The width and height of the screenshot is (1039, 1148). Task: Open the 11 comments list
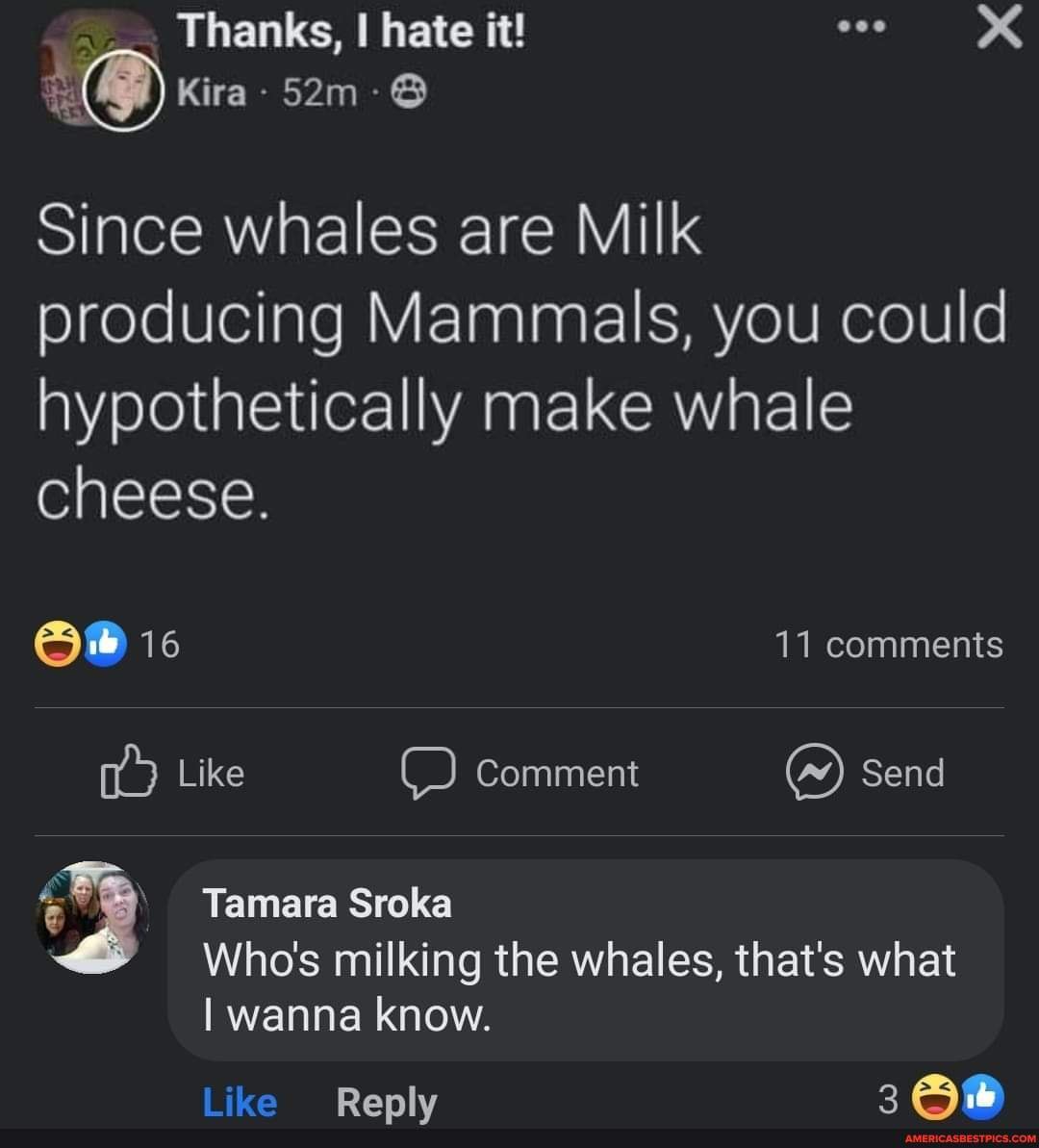pyautogui.click(x=889, y=643)
